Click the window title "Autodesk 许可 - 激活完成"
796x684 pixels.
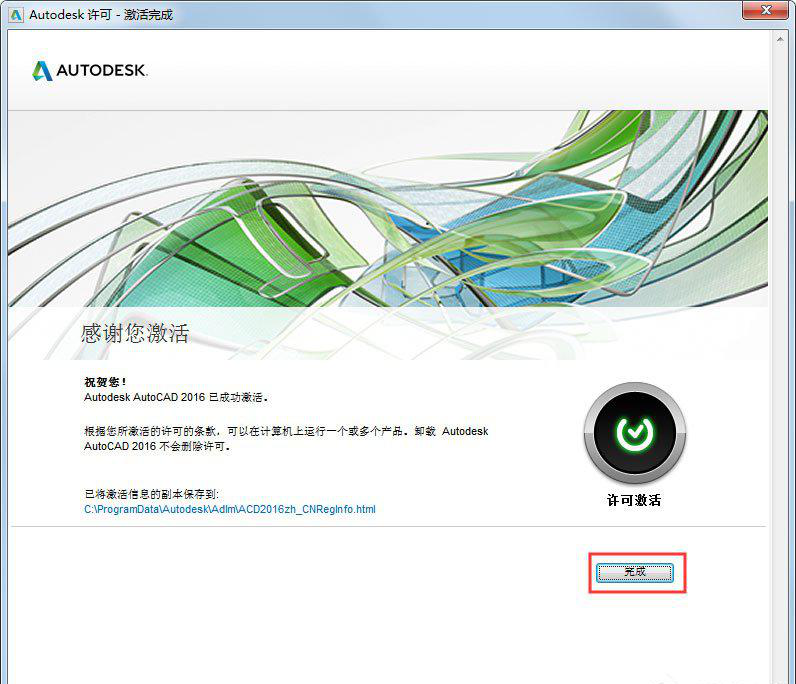pos(101,14)
